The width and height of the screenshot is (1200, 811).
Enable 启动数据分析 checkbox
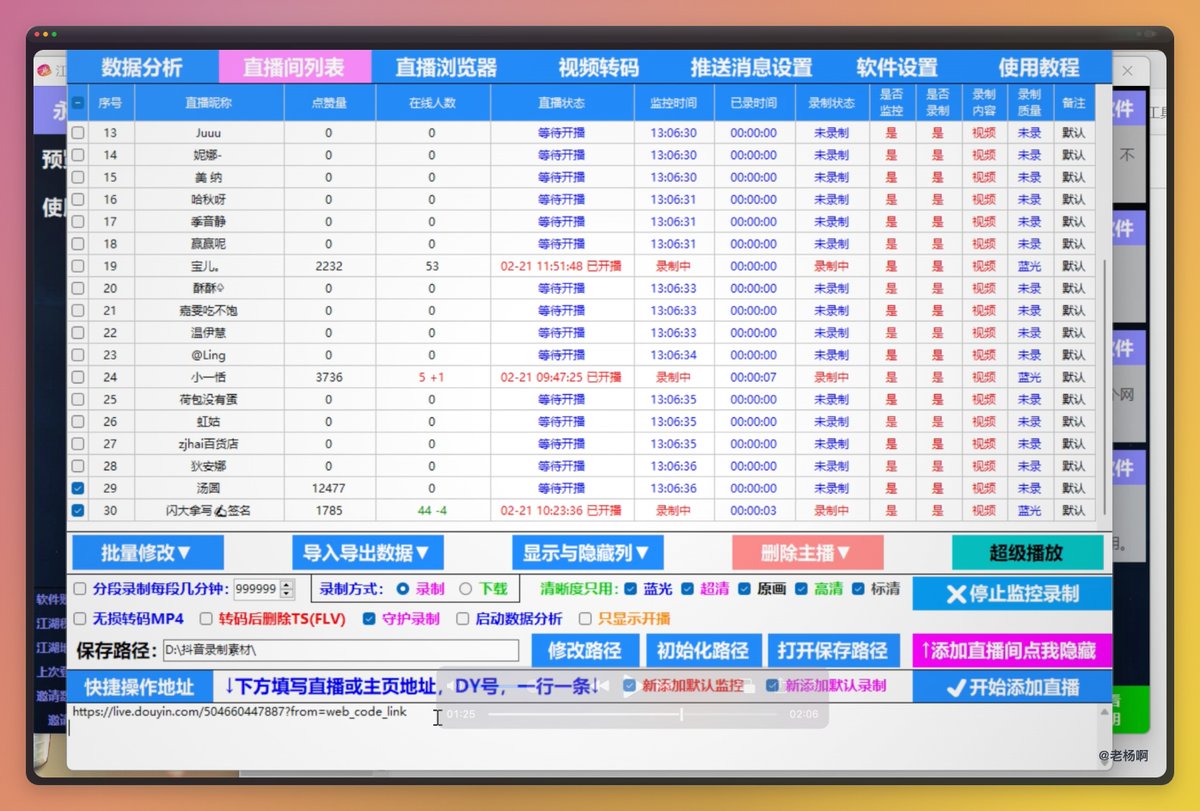coord(464,619)
